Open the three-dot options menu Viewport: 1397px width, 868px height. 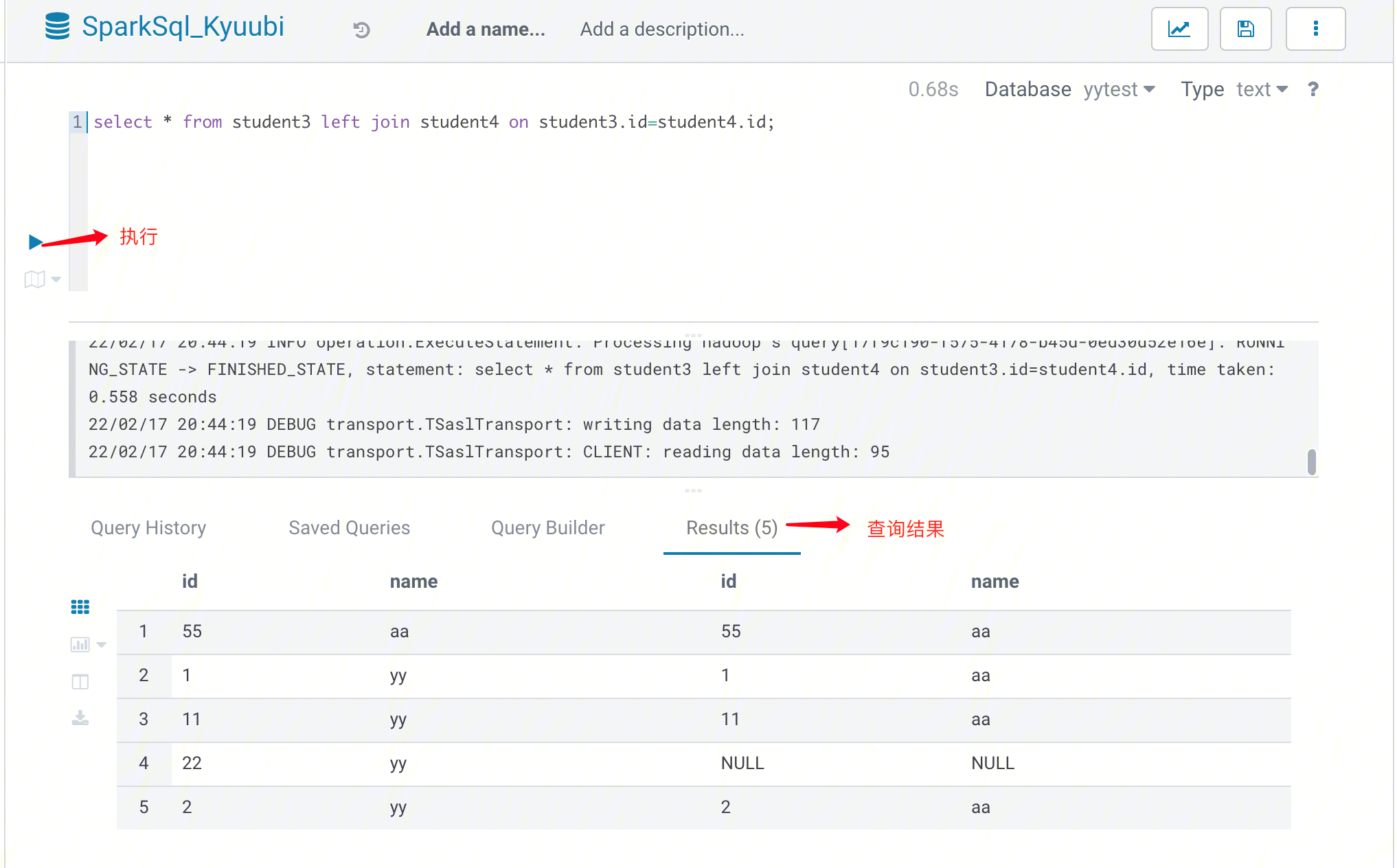click(x=1315, y=28)
